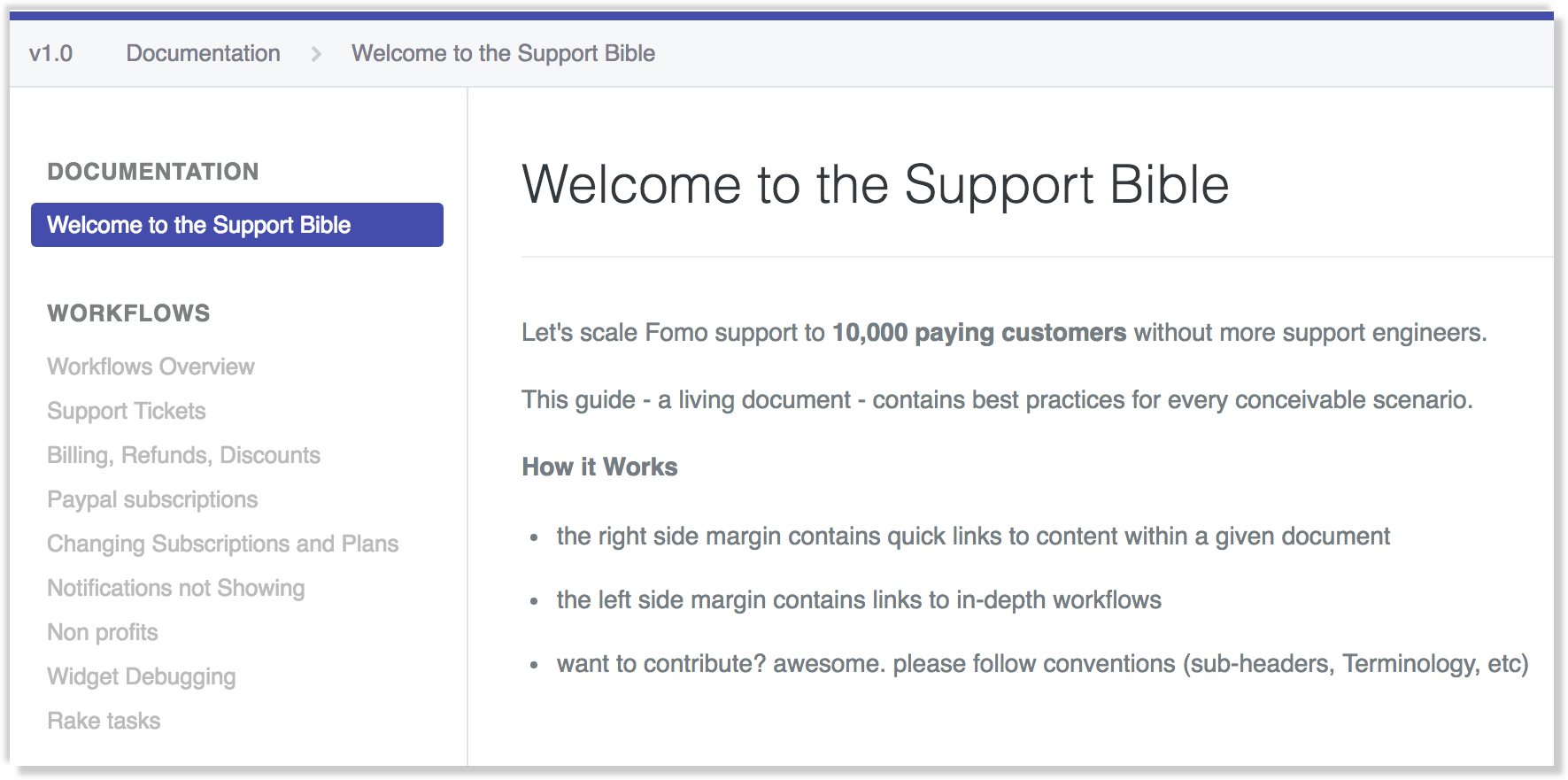The height and width of the screenshot is (780, 1568).
Task: Open the Billing, Refunds, Discounts article
Action: click(183, 455)
